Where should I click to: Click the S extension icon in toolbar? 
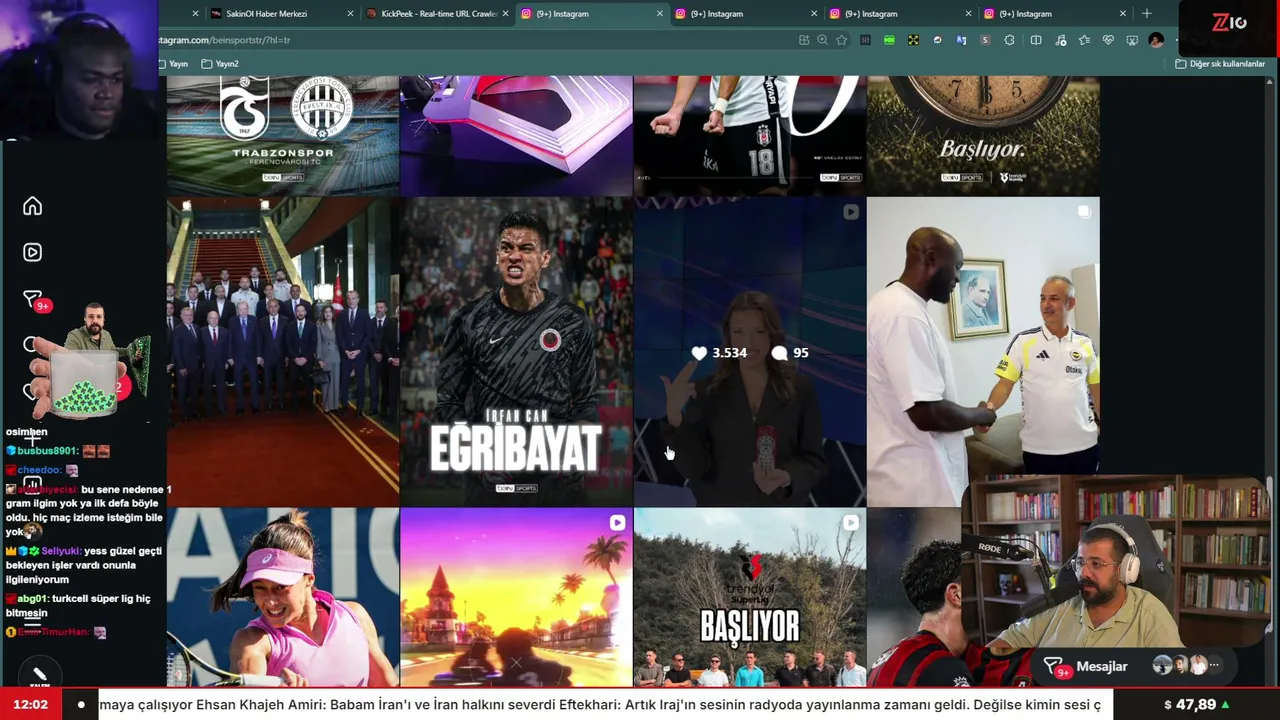985,40
